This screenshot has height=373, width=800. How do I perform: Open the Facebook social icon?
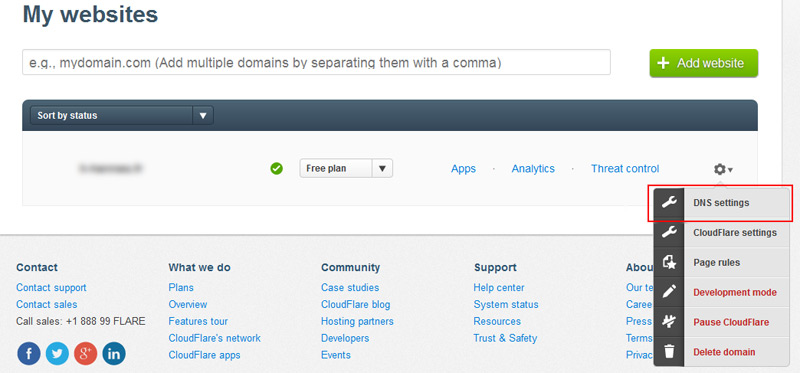pos(29,353)
